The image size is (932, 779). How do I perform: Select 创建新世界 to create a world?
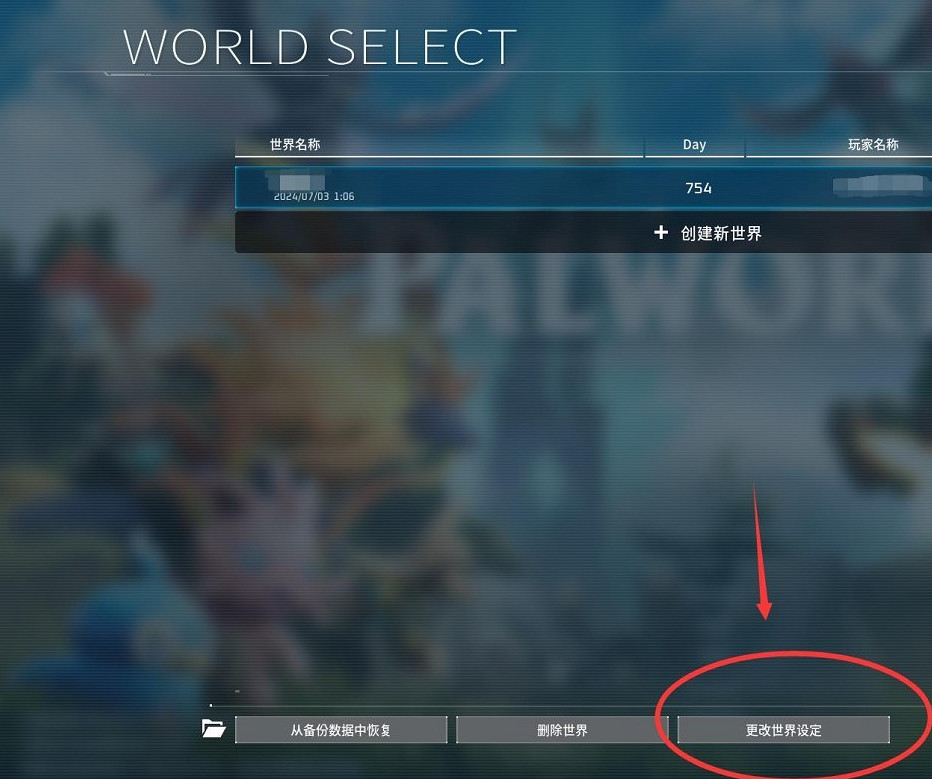[720, 233]
